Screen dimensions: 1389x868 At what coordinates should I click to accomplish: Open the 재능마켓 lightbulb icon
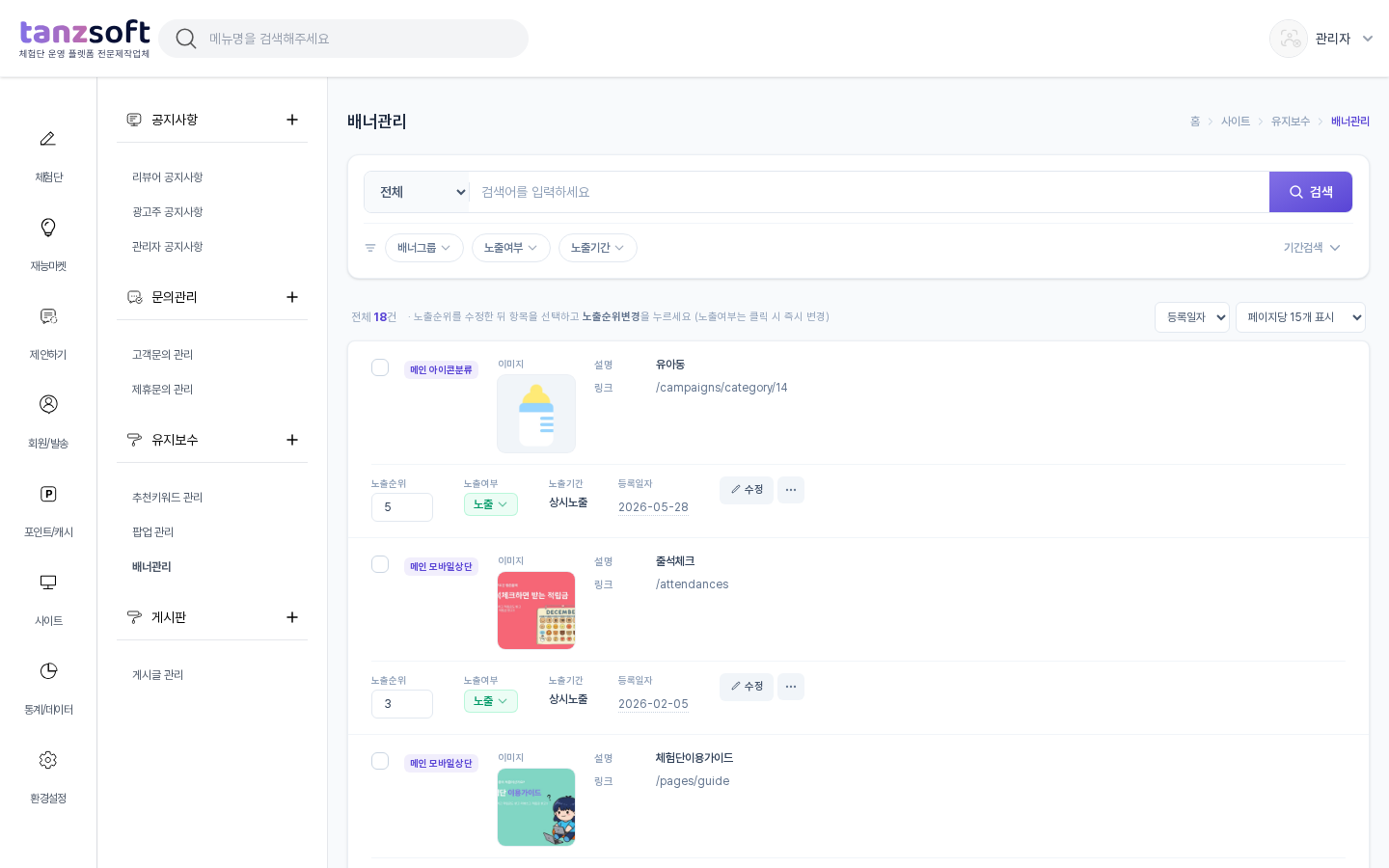click(x=48, y=228)
